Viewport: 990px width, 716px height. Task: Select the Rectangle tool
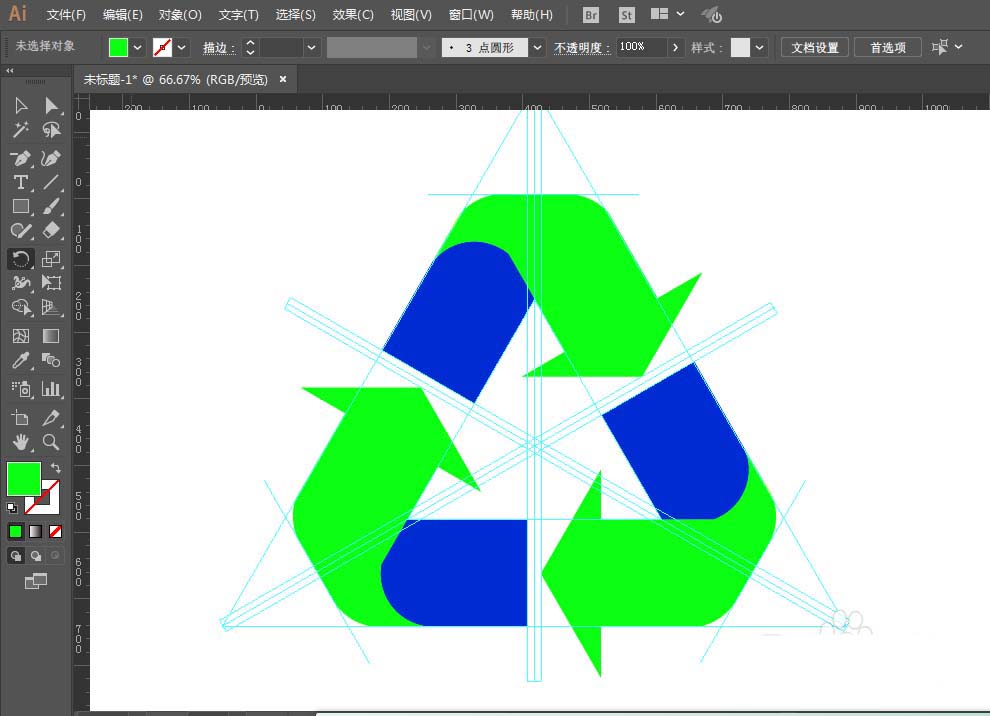(21, 206)
